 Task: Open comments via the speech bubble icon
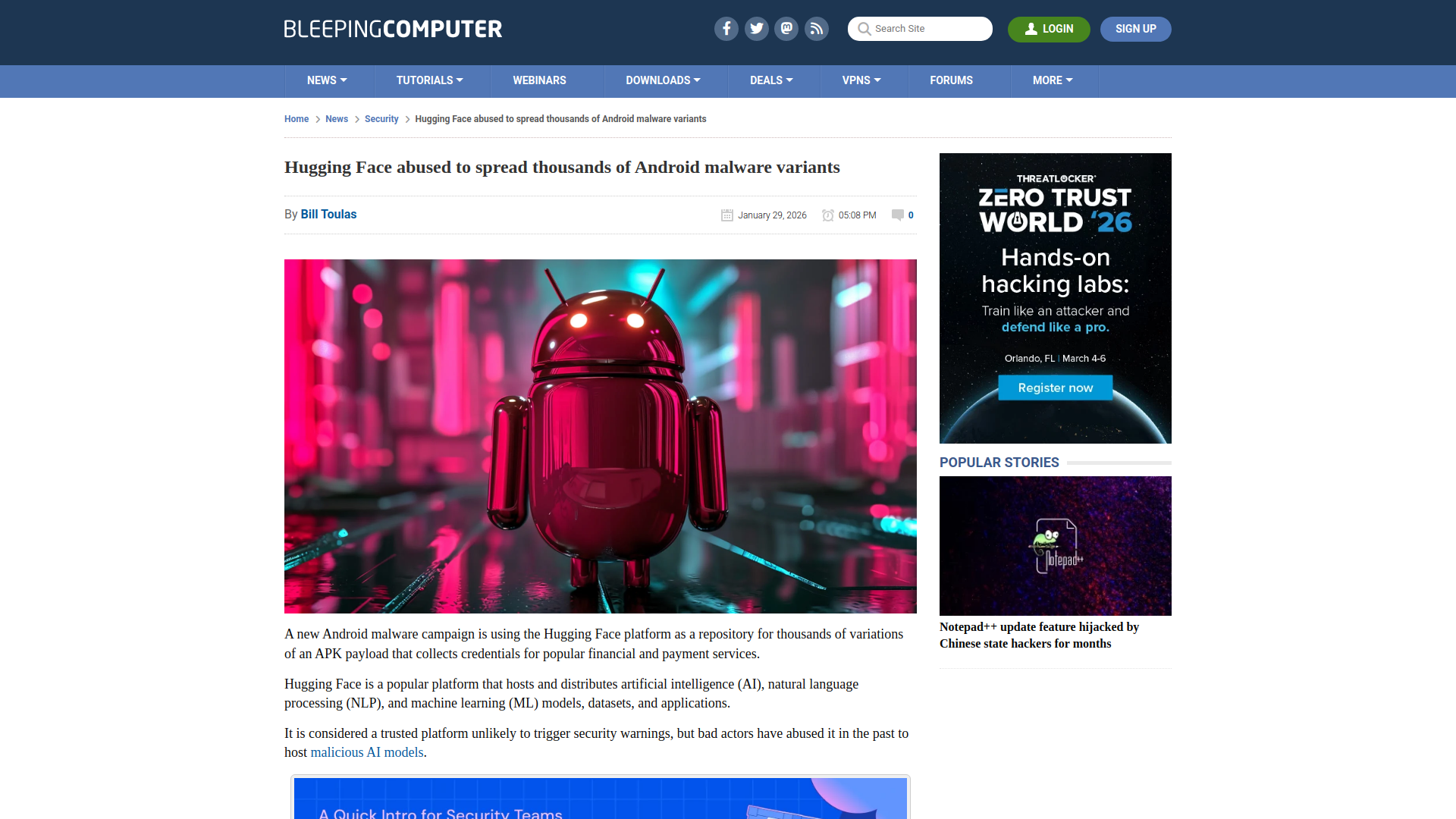tap(897, 215)
